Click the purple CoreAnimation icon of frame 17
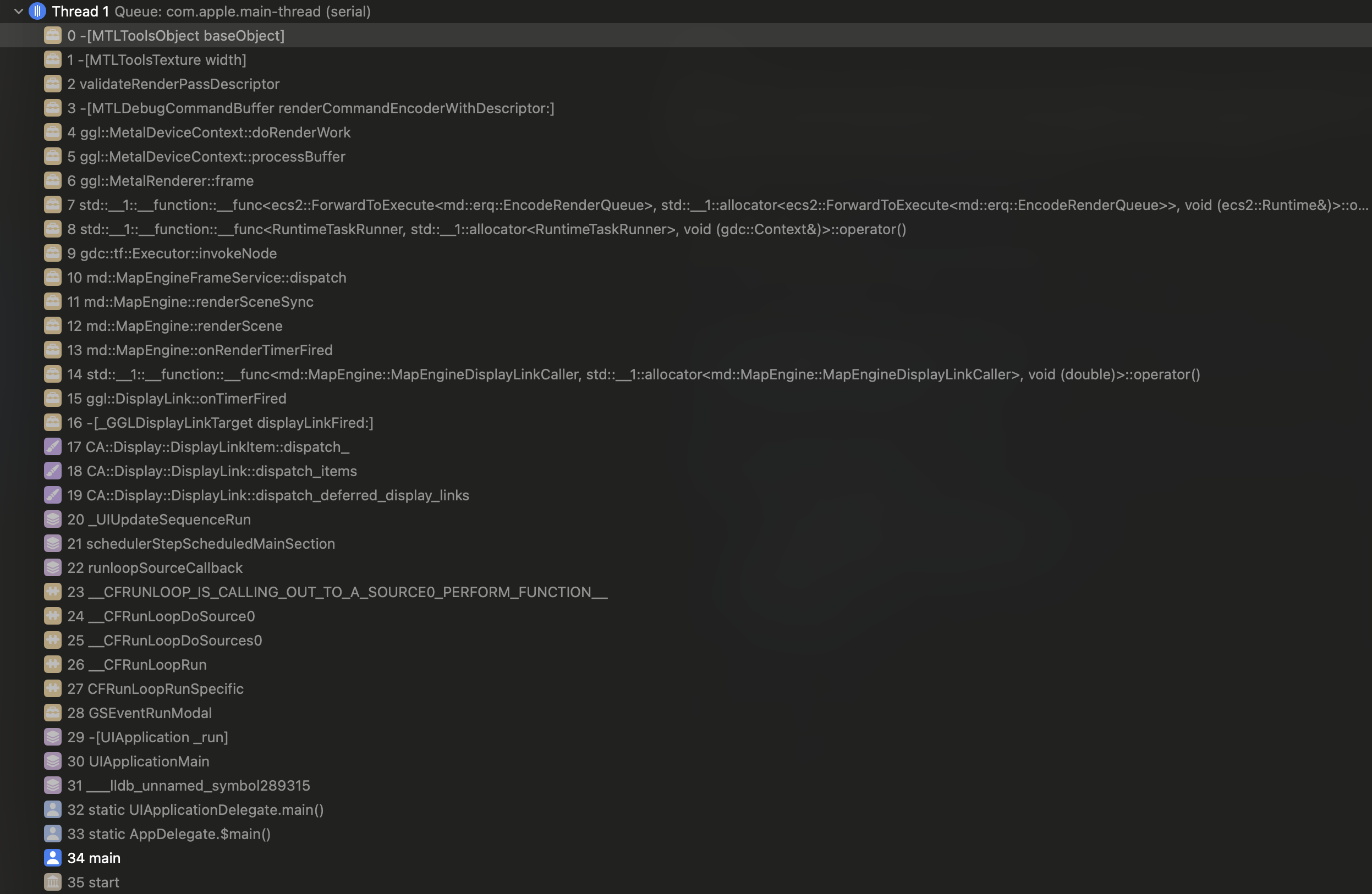1372x894 pixels. (52, 446)
